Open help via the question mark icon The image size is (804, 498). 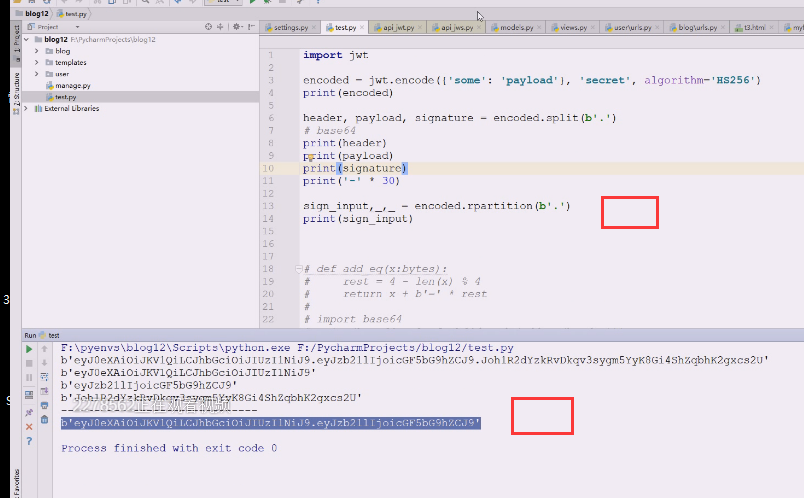click(x=29, y=441)
